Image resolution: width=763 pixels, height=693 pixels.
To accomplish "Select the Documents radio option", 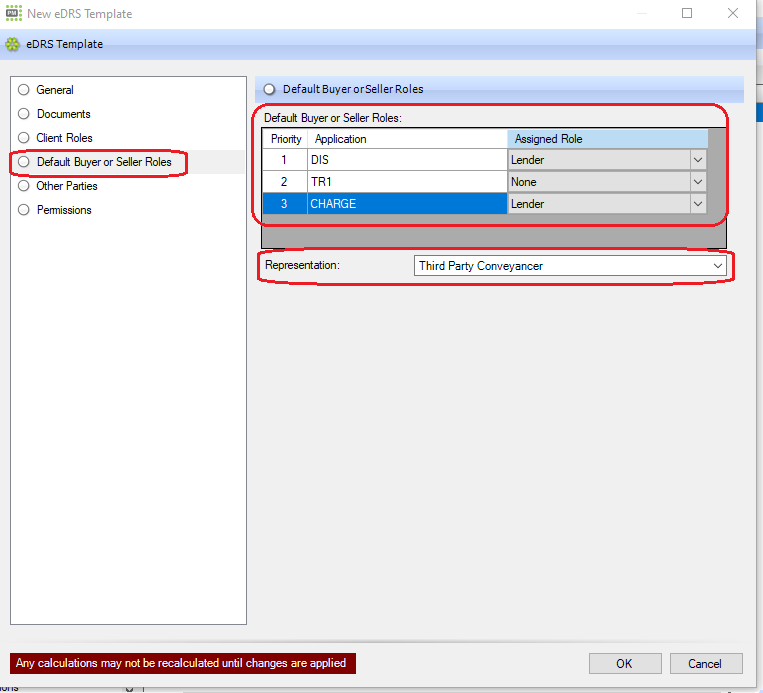I will click(23, 114).
